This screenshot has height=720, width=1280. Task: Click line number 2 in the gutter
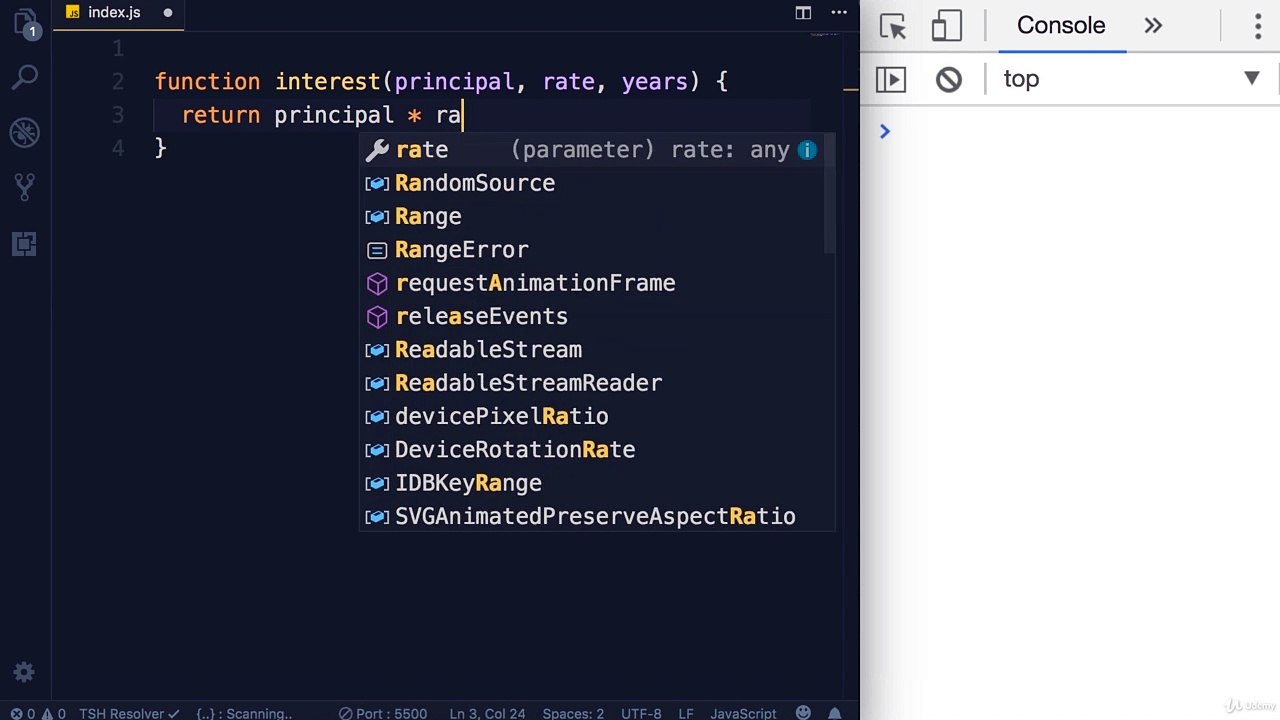(118, 81)
